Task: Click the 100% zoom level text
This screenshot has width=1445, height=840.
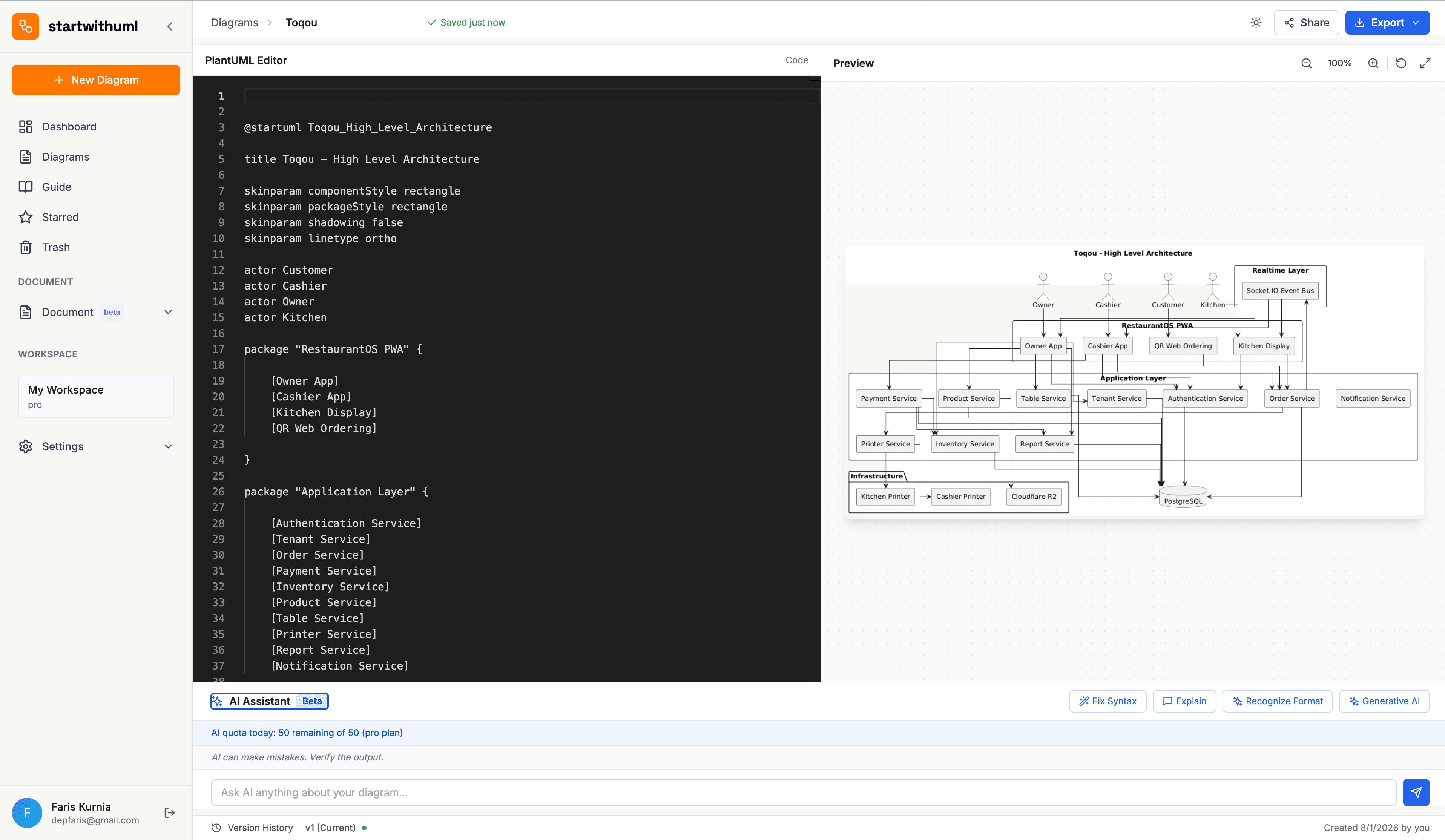Action: [x=1339, y=63]
